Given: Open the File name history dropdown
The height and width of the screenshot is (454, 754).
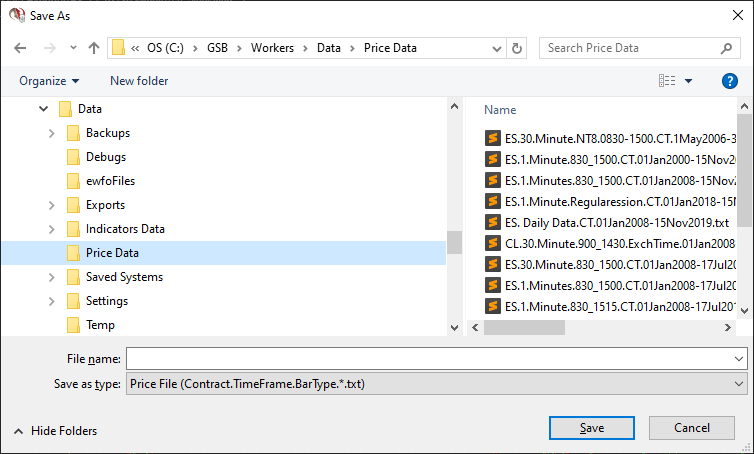Looking at the screenshot, I should [739, 358].
